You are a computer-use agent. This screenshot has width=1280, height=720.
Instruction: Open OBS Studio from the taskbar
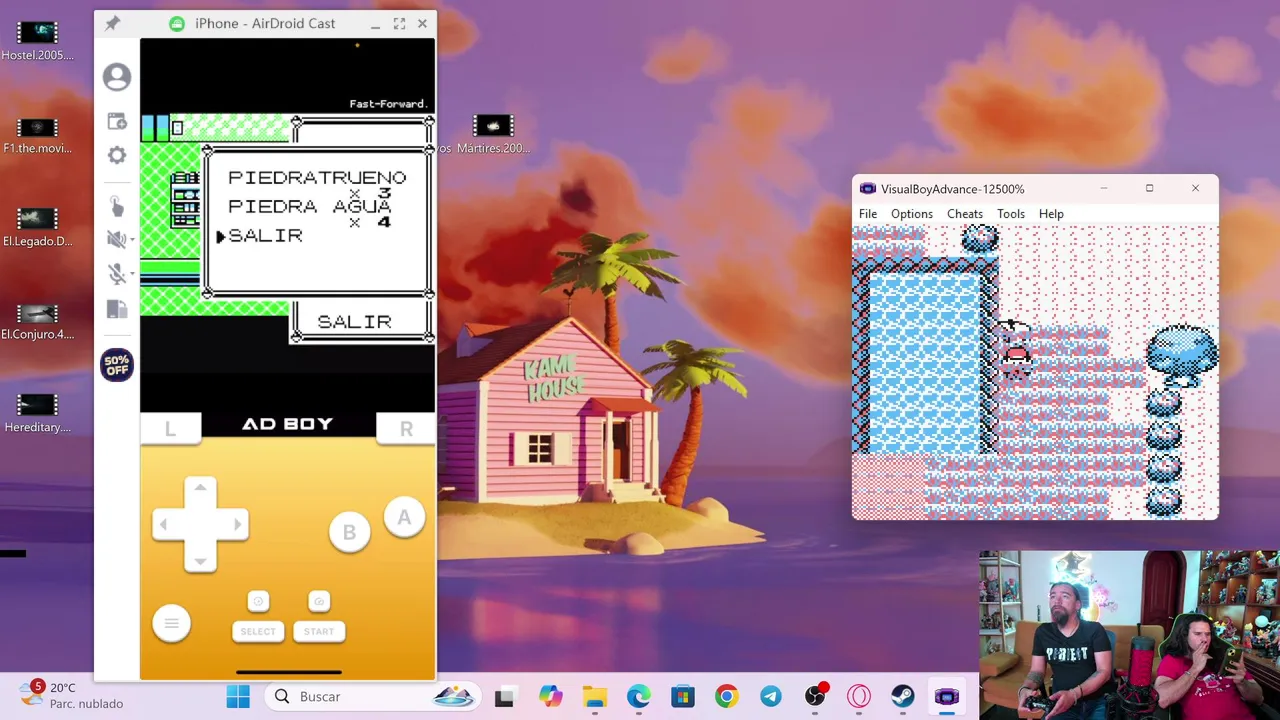[x=815, y=697]
